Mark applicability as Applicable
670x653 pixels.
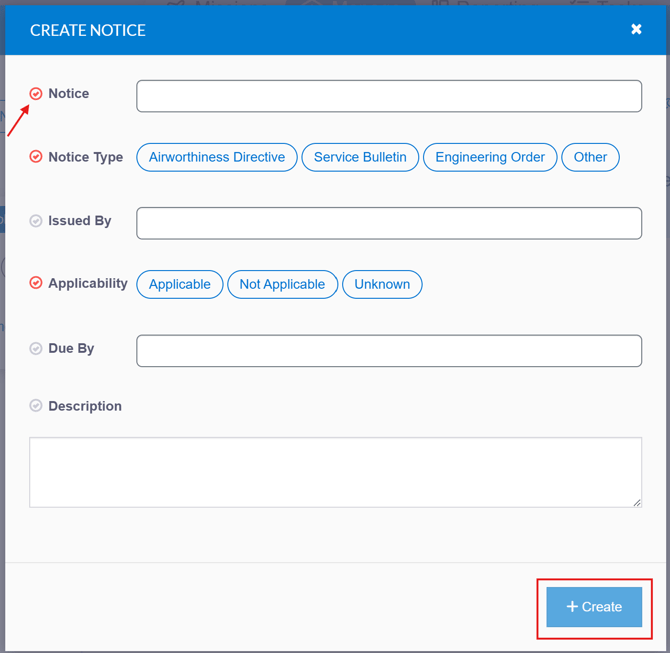(x=180, y=284)
